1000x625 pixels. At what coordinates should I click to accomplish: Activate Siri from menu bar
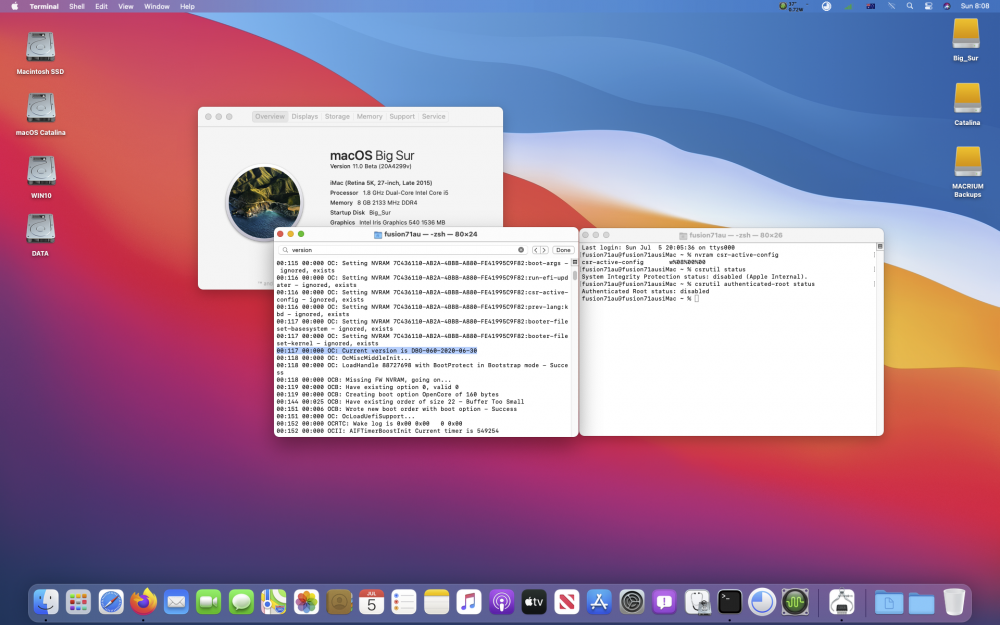pyautogui.click(x=946, y=6)
